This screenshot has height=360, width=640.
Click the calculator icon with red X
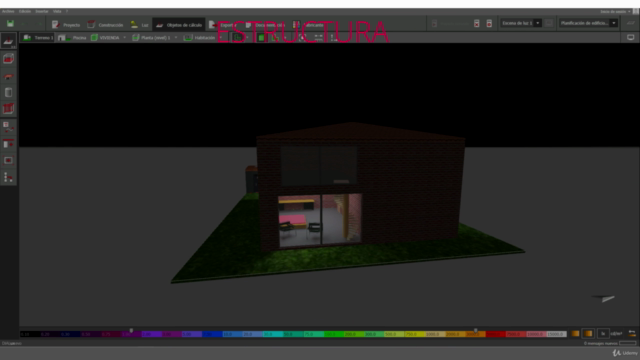click(477, 24)
